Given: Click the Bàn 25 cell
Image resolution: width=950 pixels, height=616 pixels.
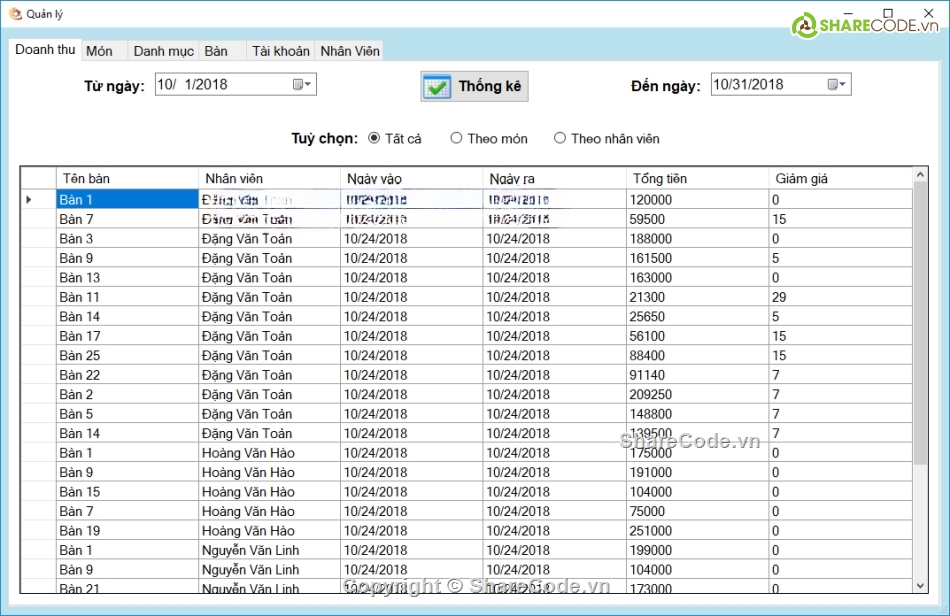Looking at the screenshot, I should pyautogui.click(x=127, y=355).
